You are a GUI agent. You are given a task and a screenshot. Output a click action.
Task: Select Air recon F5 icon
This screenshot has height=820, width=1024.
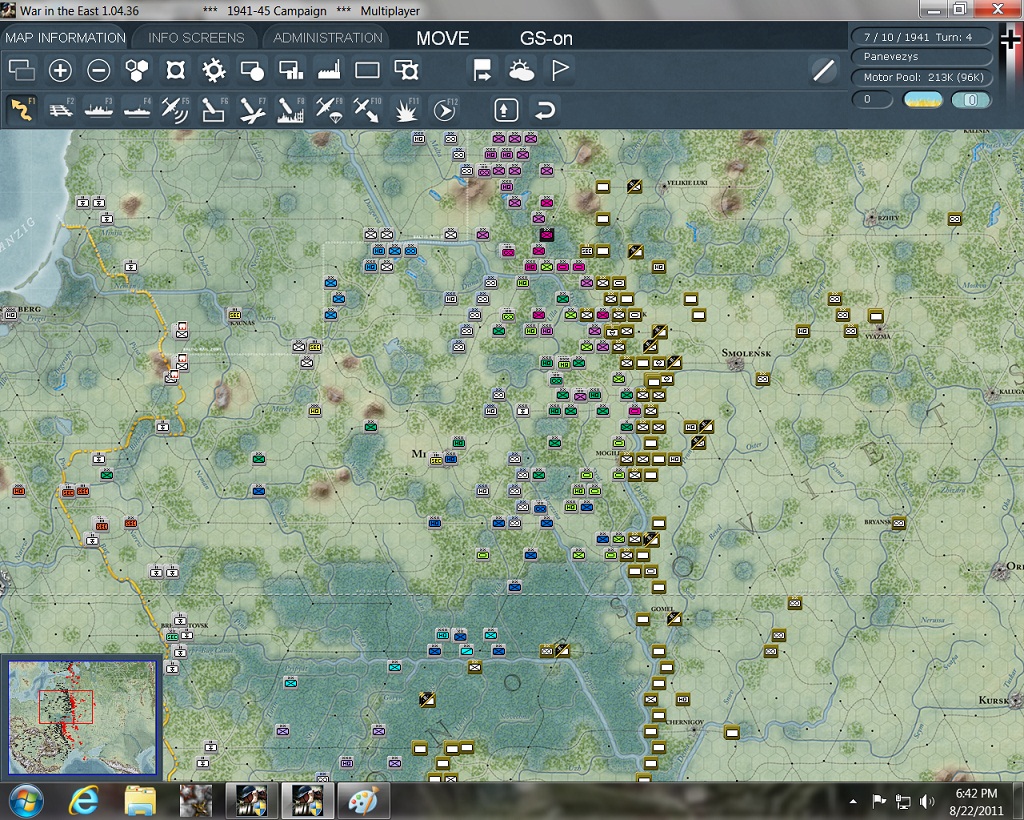tap(175, 109)
